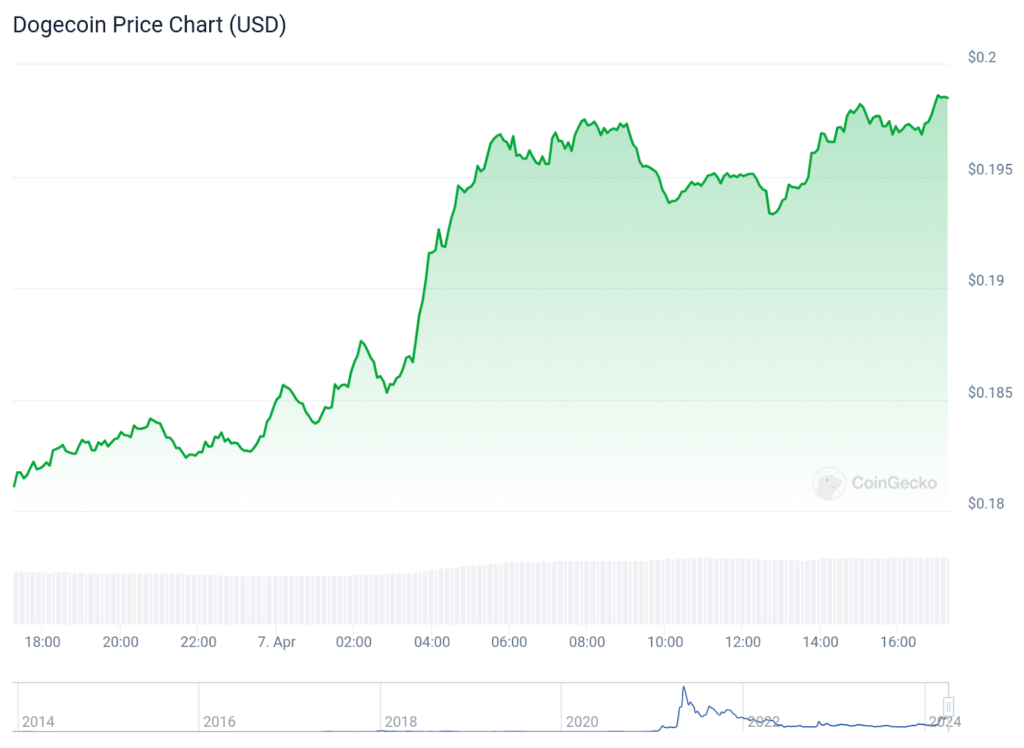Click the CoinGecko gecko logo watermark

[x=829, y=484]
